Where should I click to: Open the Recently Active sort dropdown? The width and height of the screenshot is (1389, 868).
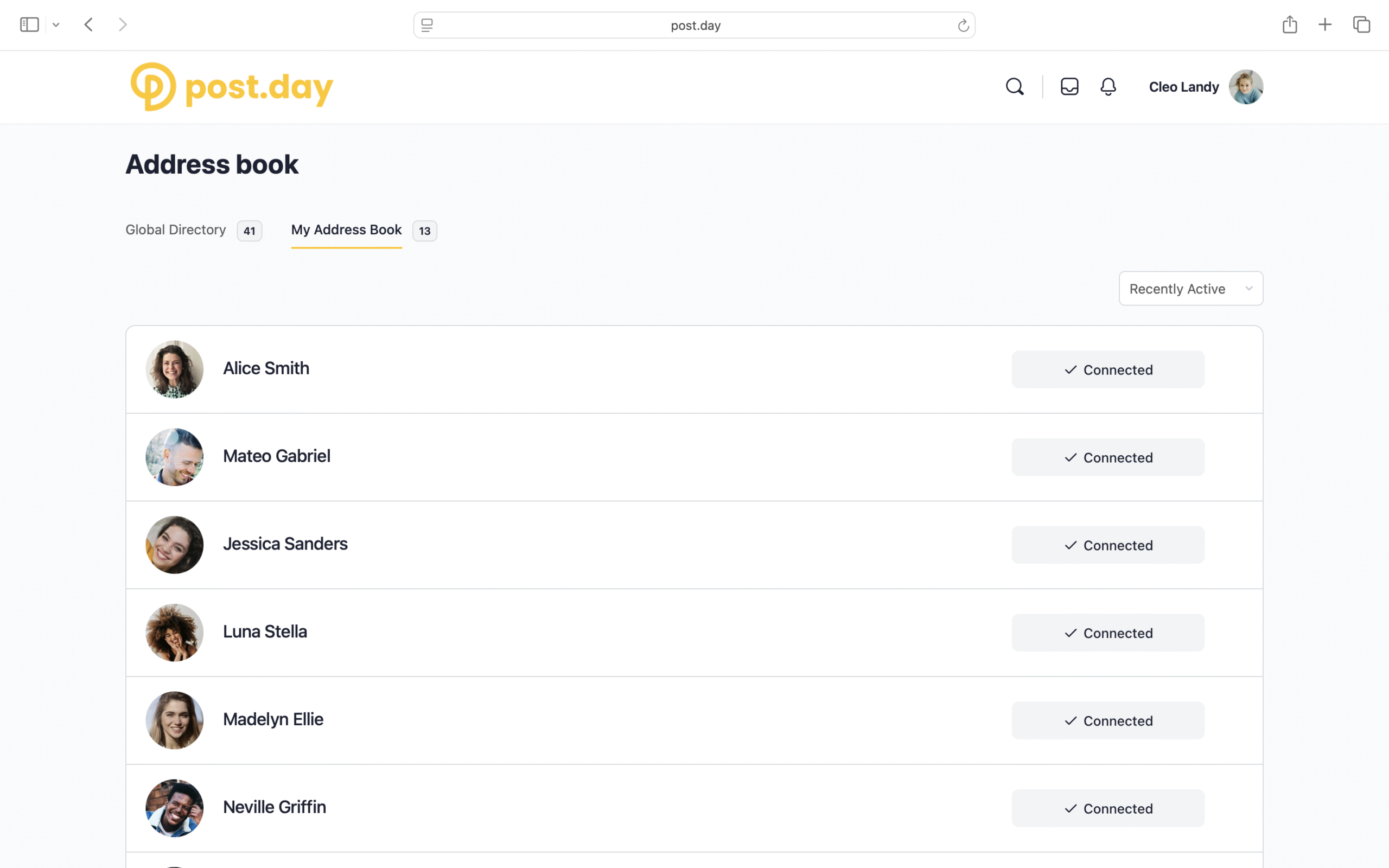(1190, 289)
